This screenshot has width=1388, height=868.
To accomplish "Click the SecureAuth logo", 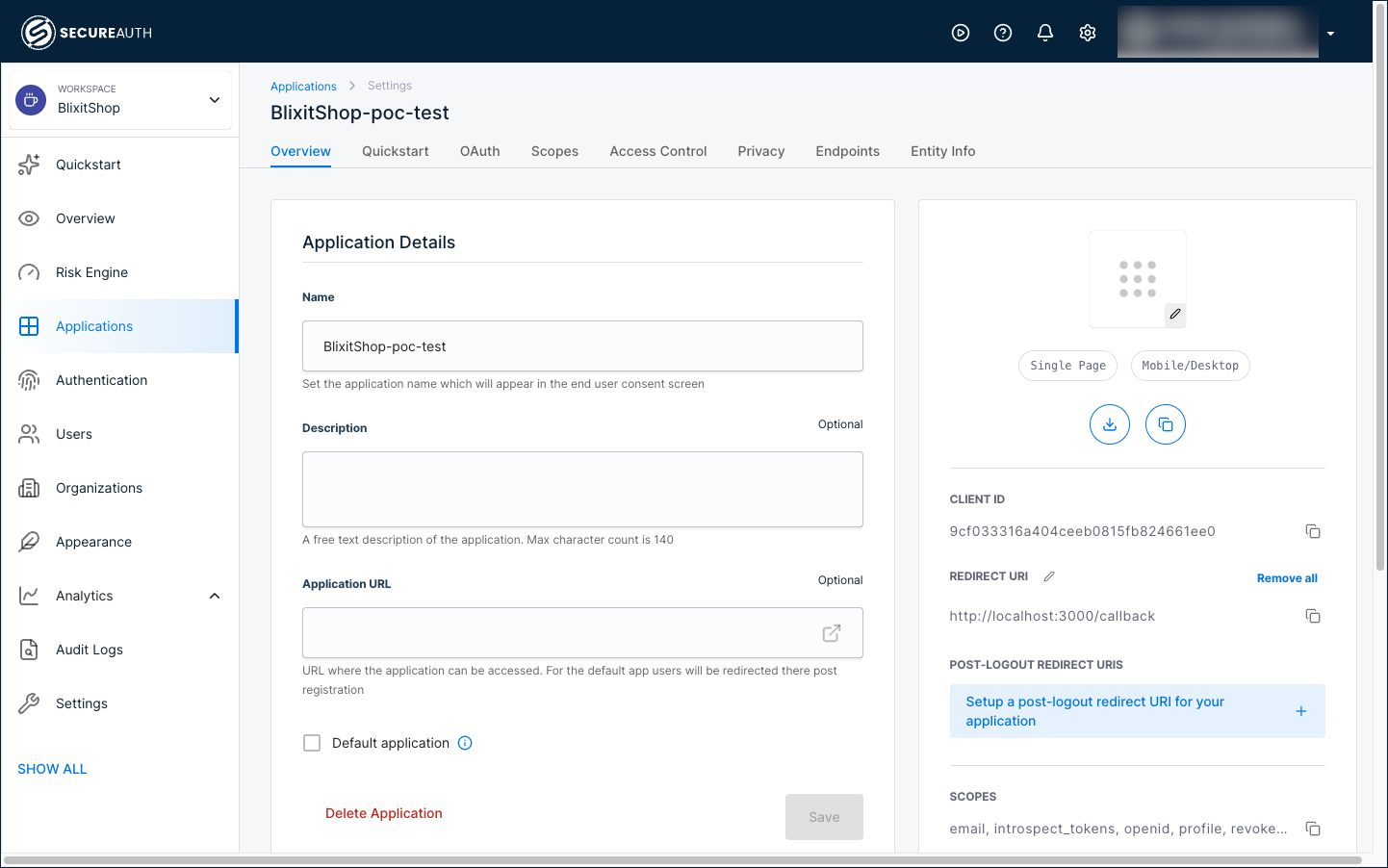I will pos(87,33).
